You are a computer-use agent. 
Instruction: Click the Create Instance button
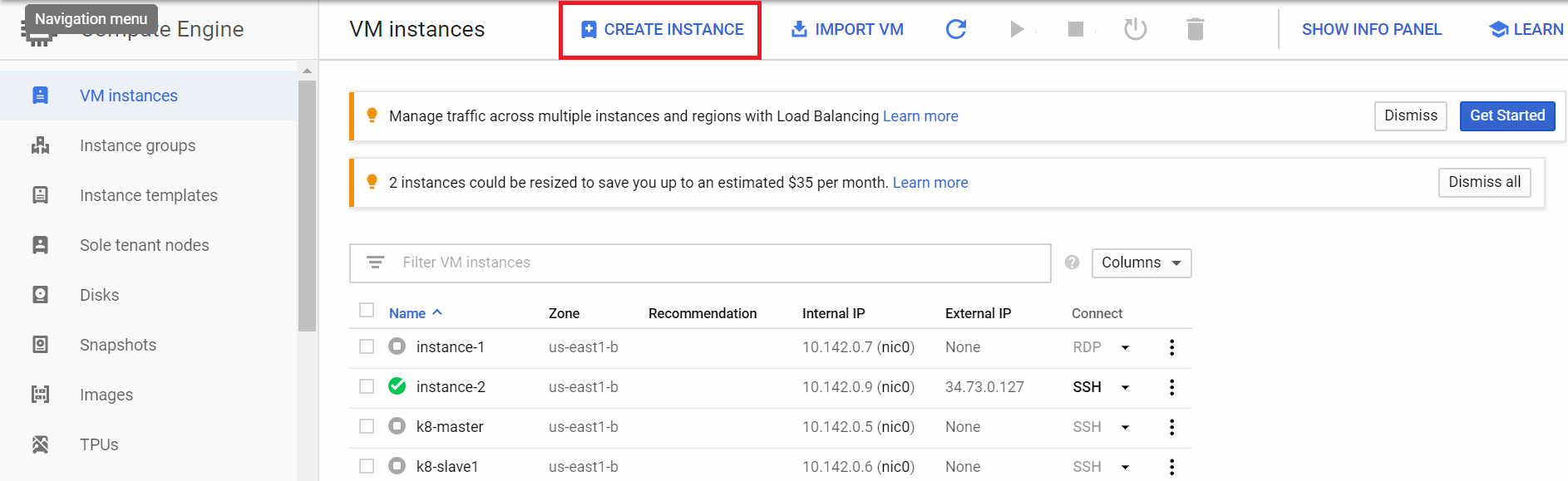[661, 30]
